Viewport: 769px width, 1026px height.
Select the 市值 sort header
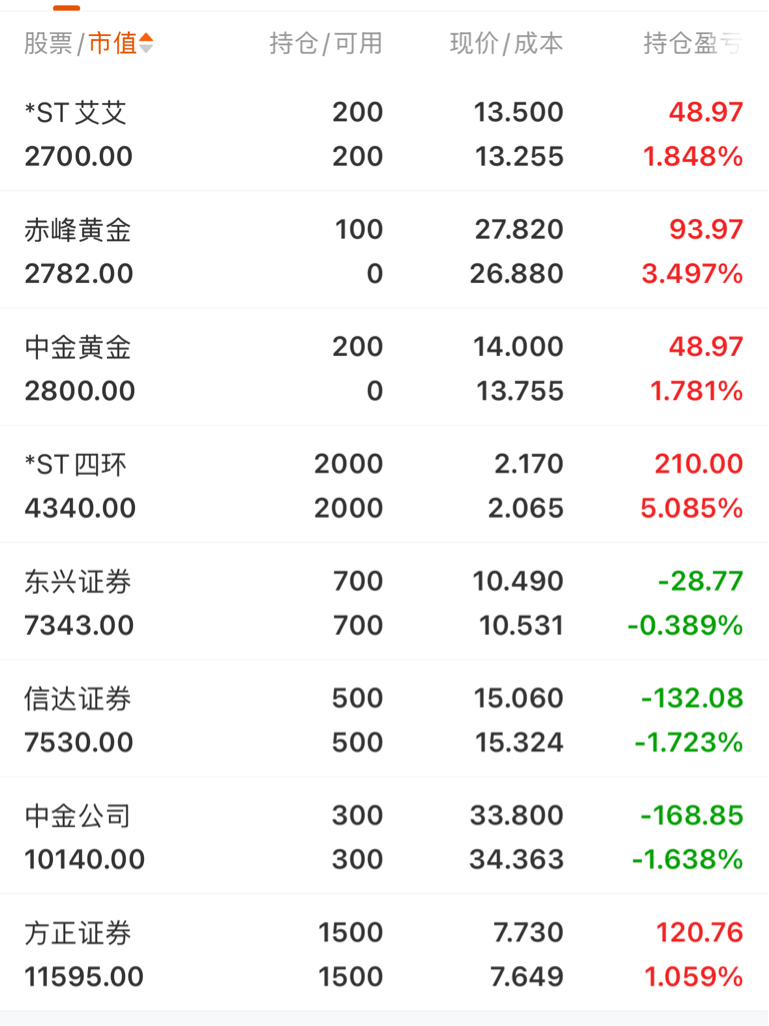pyautogui.click(x=113, y=43)
